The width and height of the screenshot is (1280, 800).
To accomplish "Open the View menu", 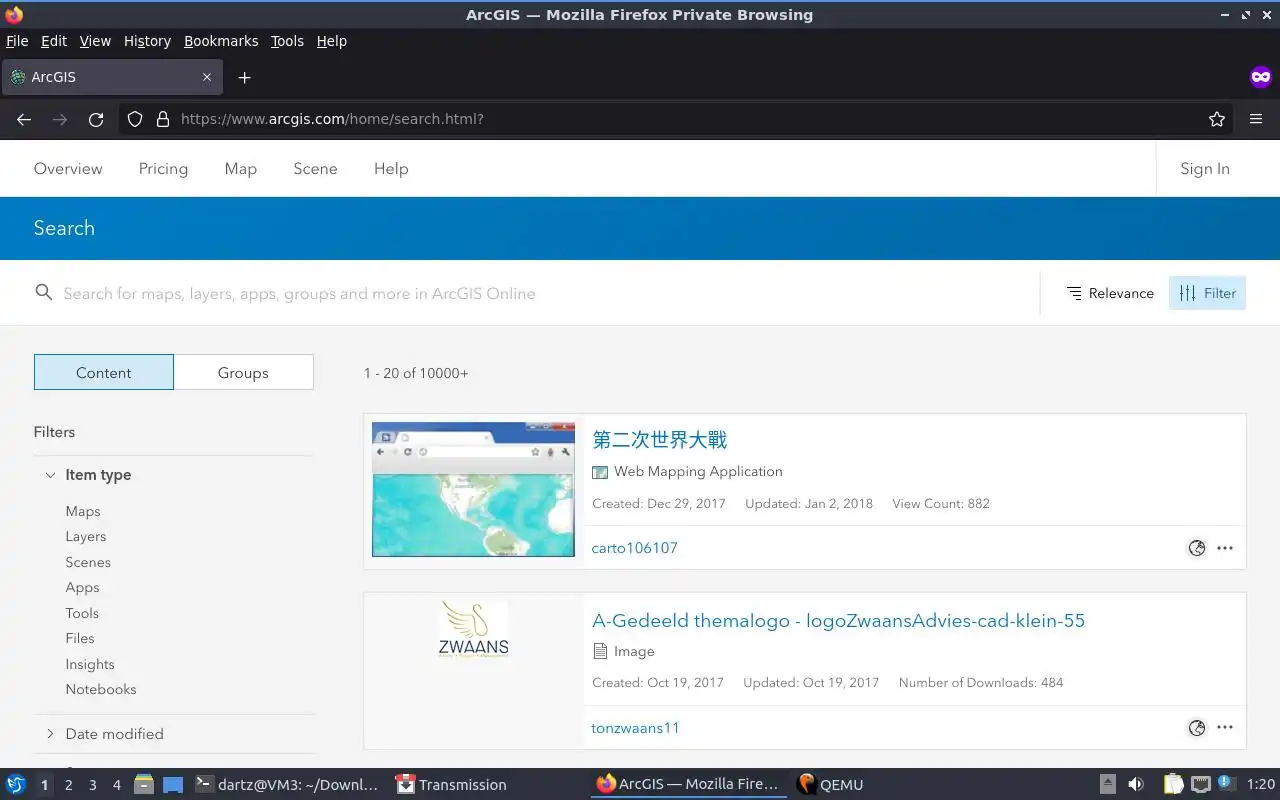I will pos(95,41).
